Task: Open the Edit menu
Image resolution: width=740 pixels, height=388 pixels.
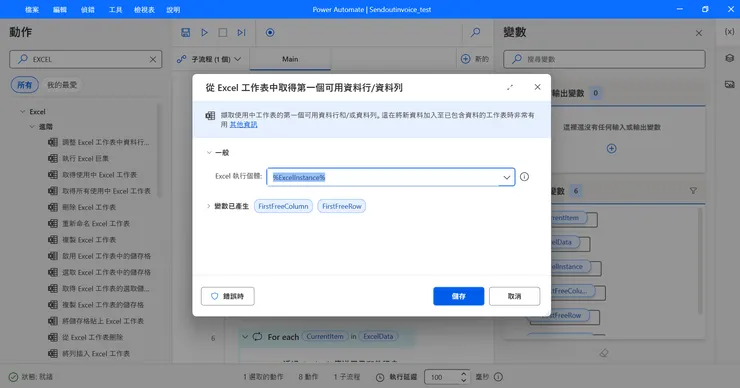Action: click(x=60, y=9)
